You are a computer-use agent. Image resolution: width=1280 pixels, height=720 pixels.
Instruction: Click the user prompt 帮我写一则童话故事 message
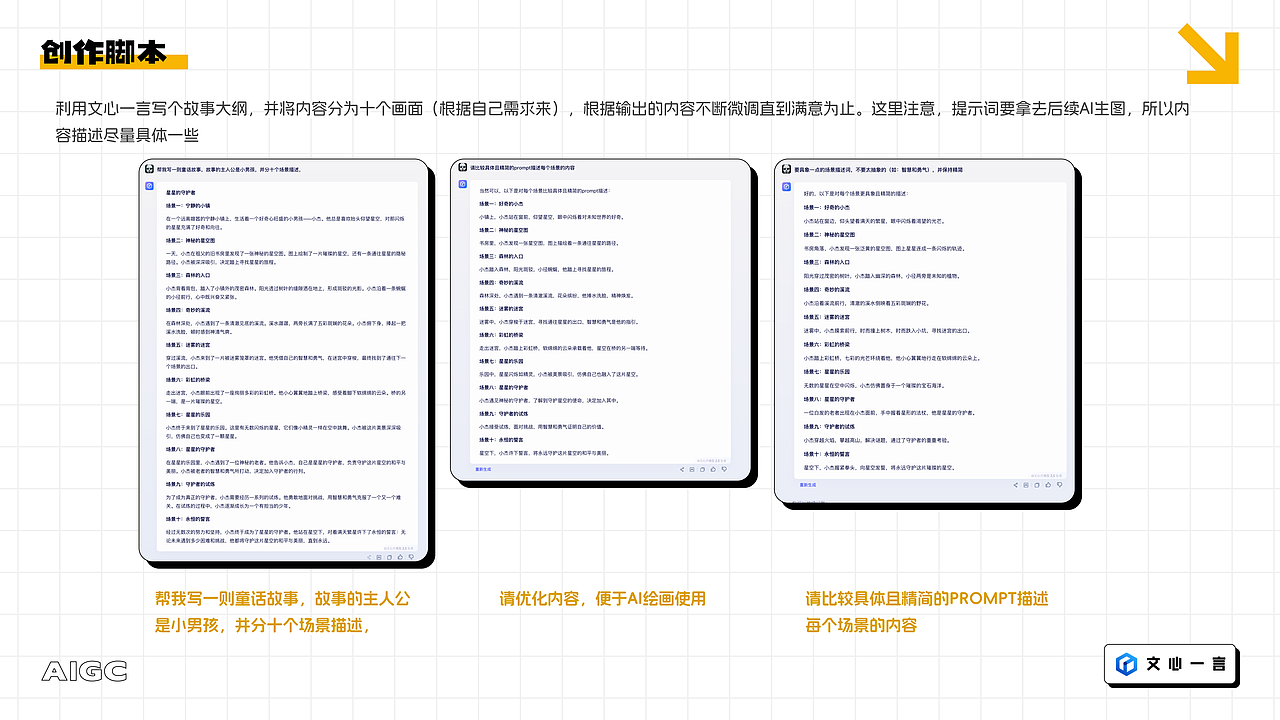tap(230, 169)
